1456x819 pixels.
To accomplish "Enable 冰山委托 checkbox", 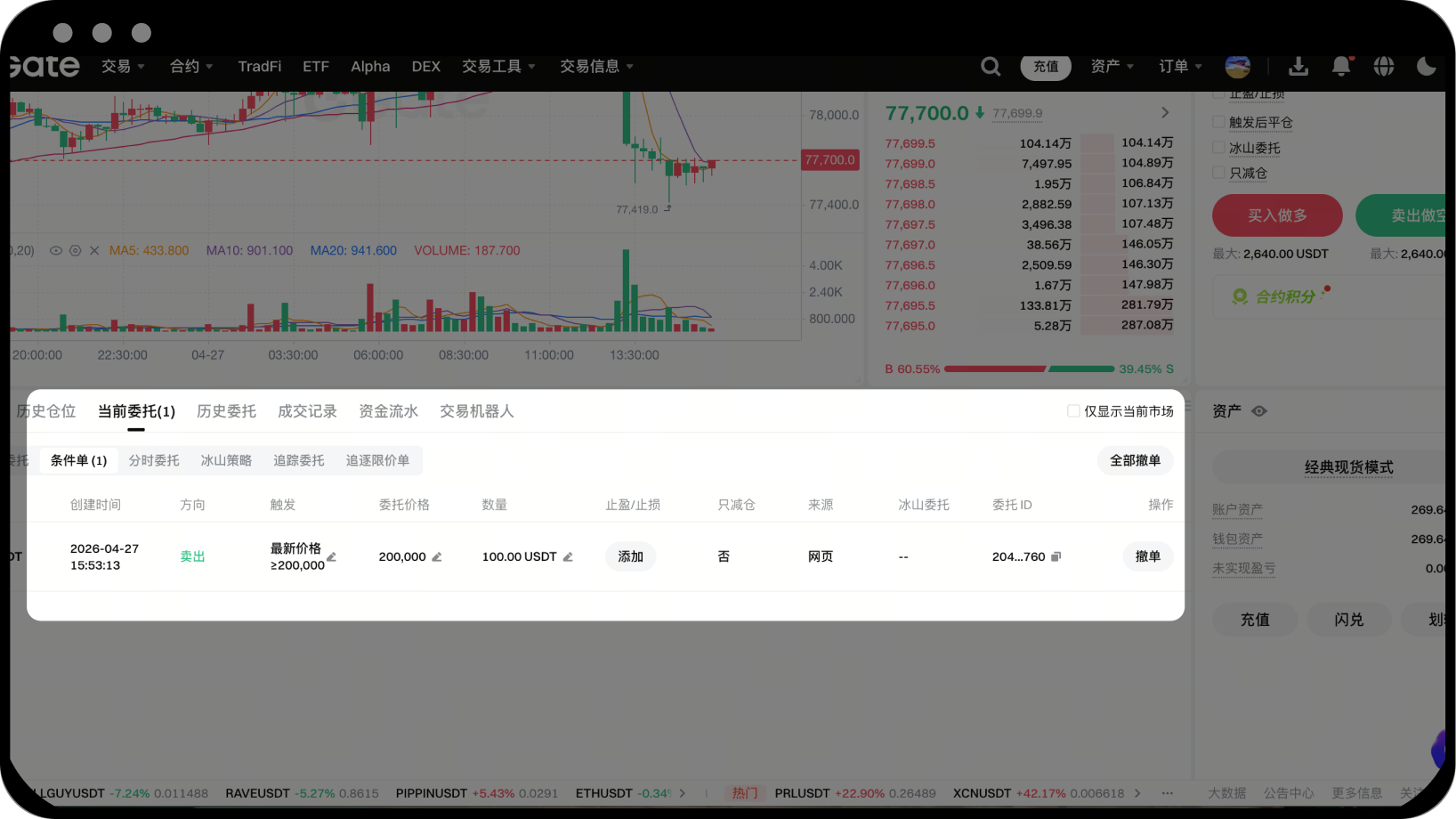I will tap(1218, 148).
